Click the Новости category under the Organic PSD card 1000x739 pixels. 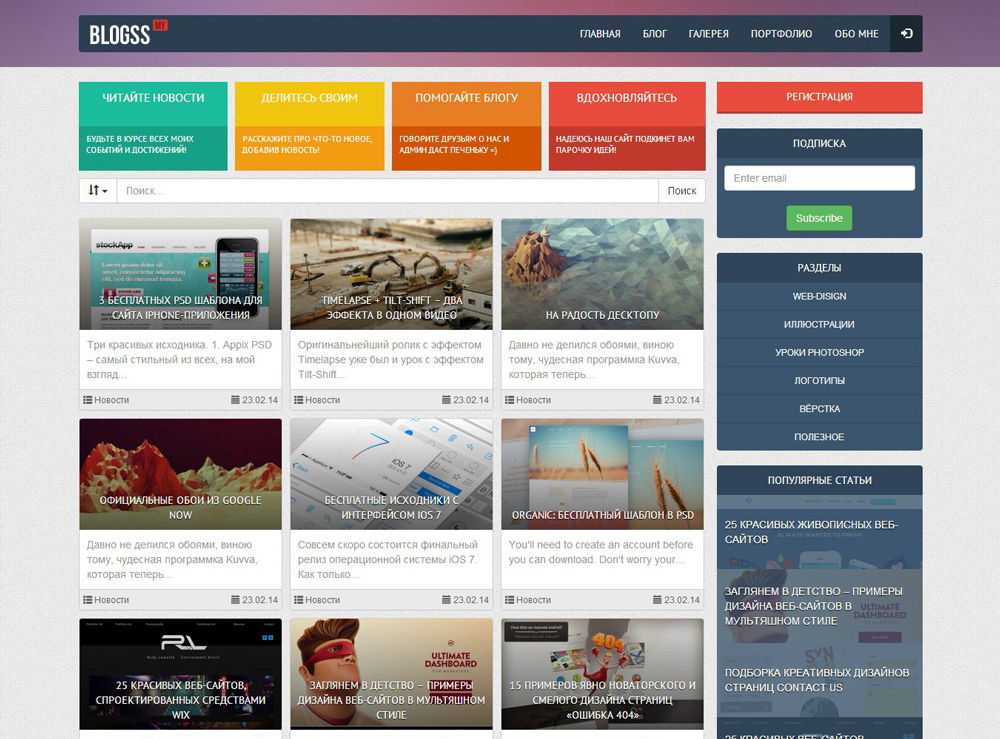pos(533,600)
